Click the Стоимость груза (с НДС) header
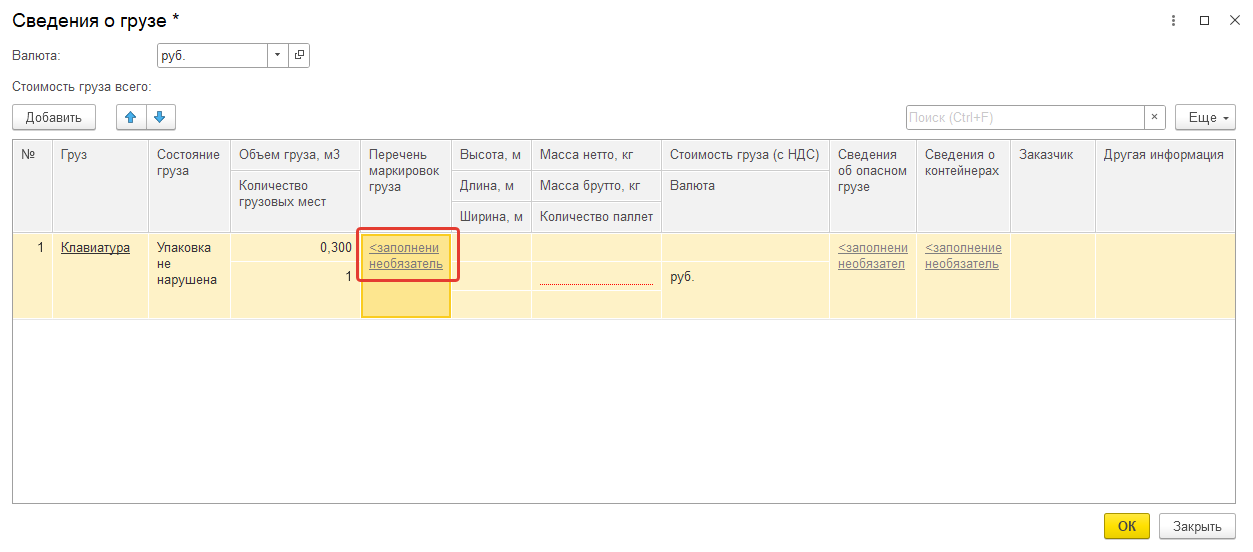 [745, 155]
